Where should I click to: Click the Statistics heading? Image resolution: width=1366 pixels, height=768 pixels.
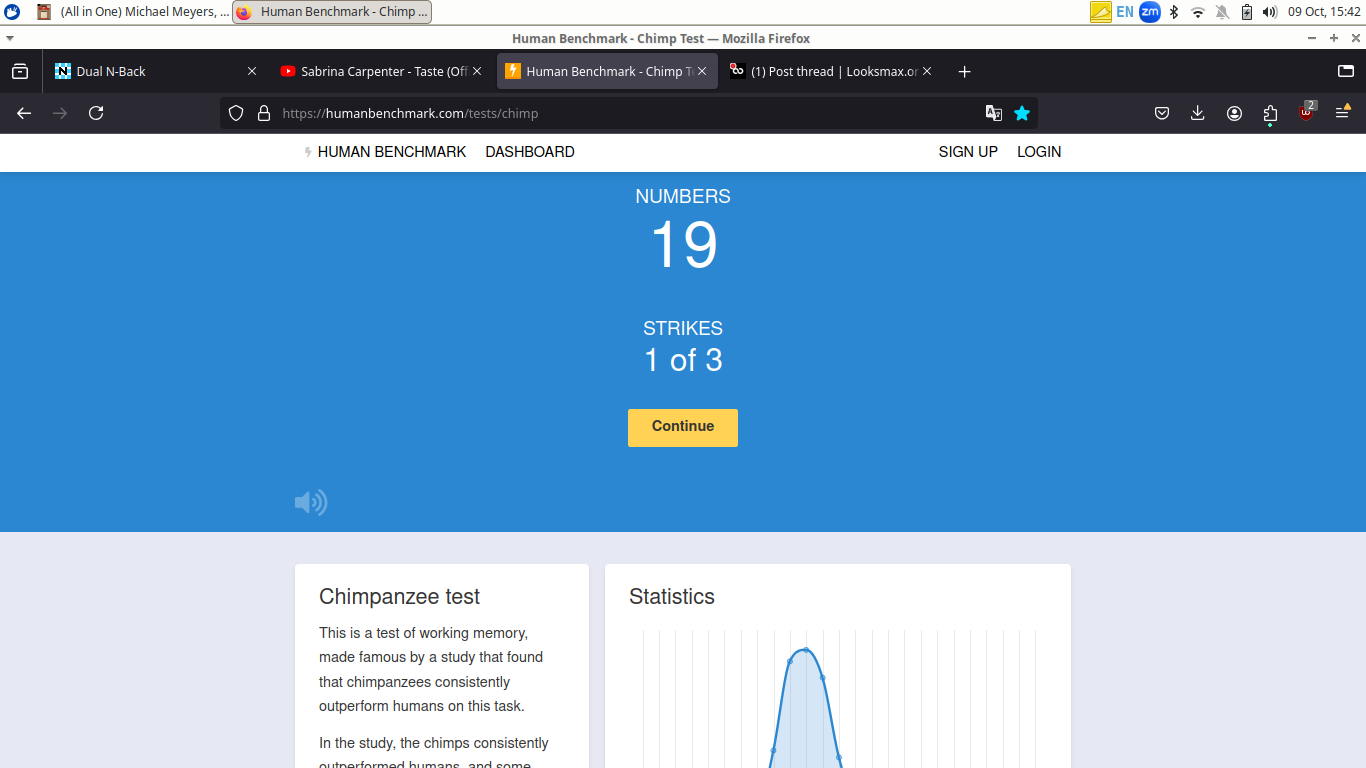point(672,597)
